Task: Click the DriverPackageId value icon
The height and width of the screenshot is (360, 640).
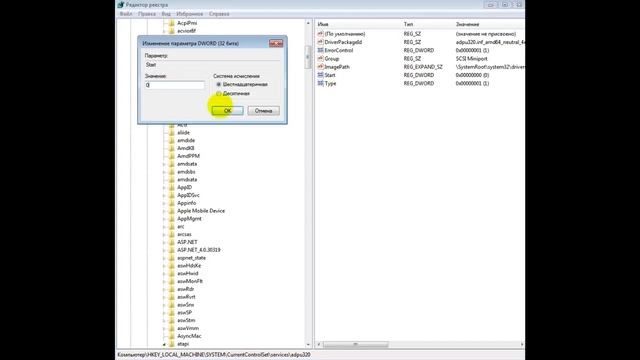Action: click(320, 42)
